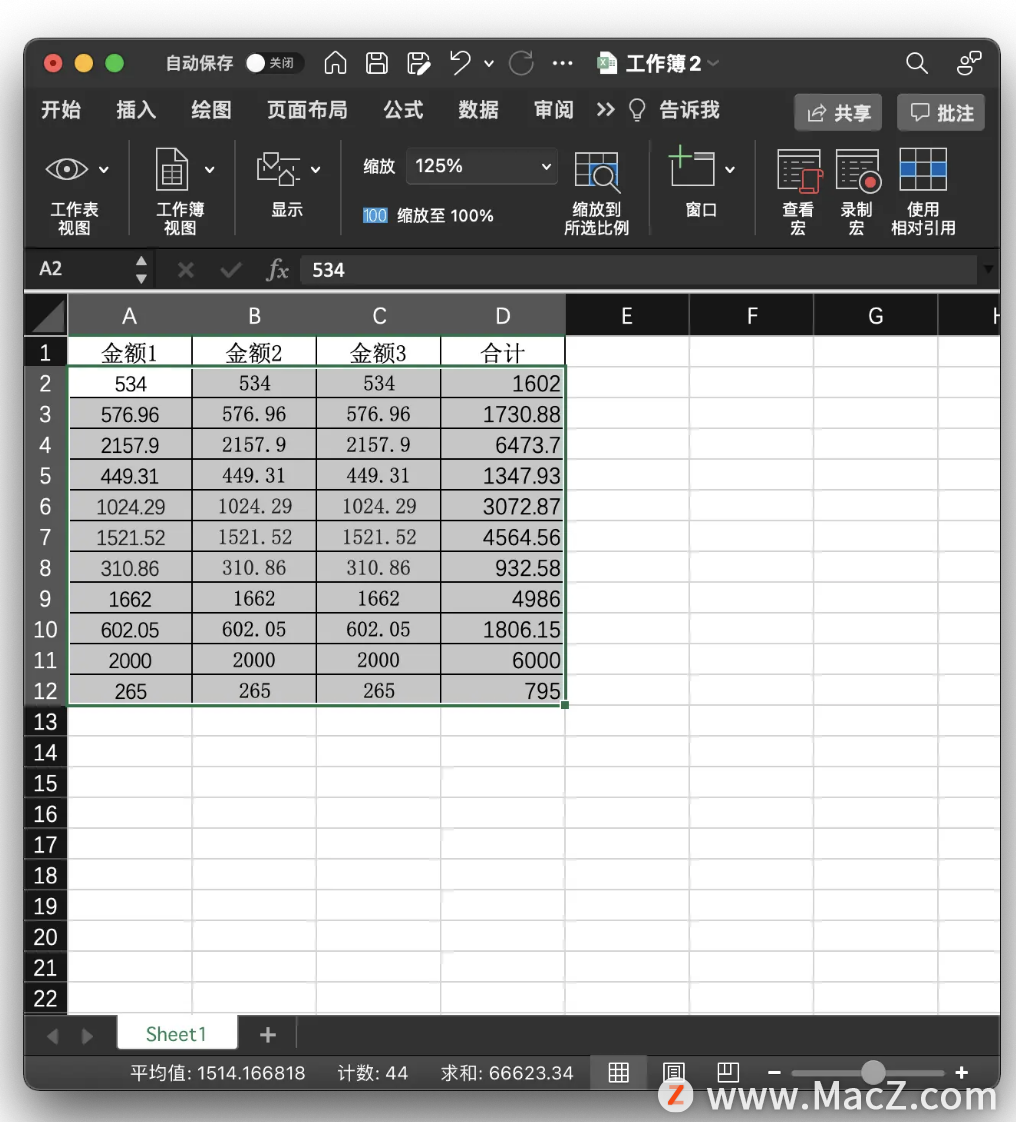Add a new sheet with plus
1016x1122 pixels.
pyautogui.click(x=268, y=1035)
